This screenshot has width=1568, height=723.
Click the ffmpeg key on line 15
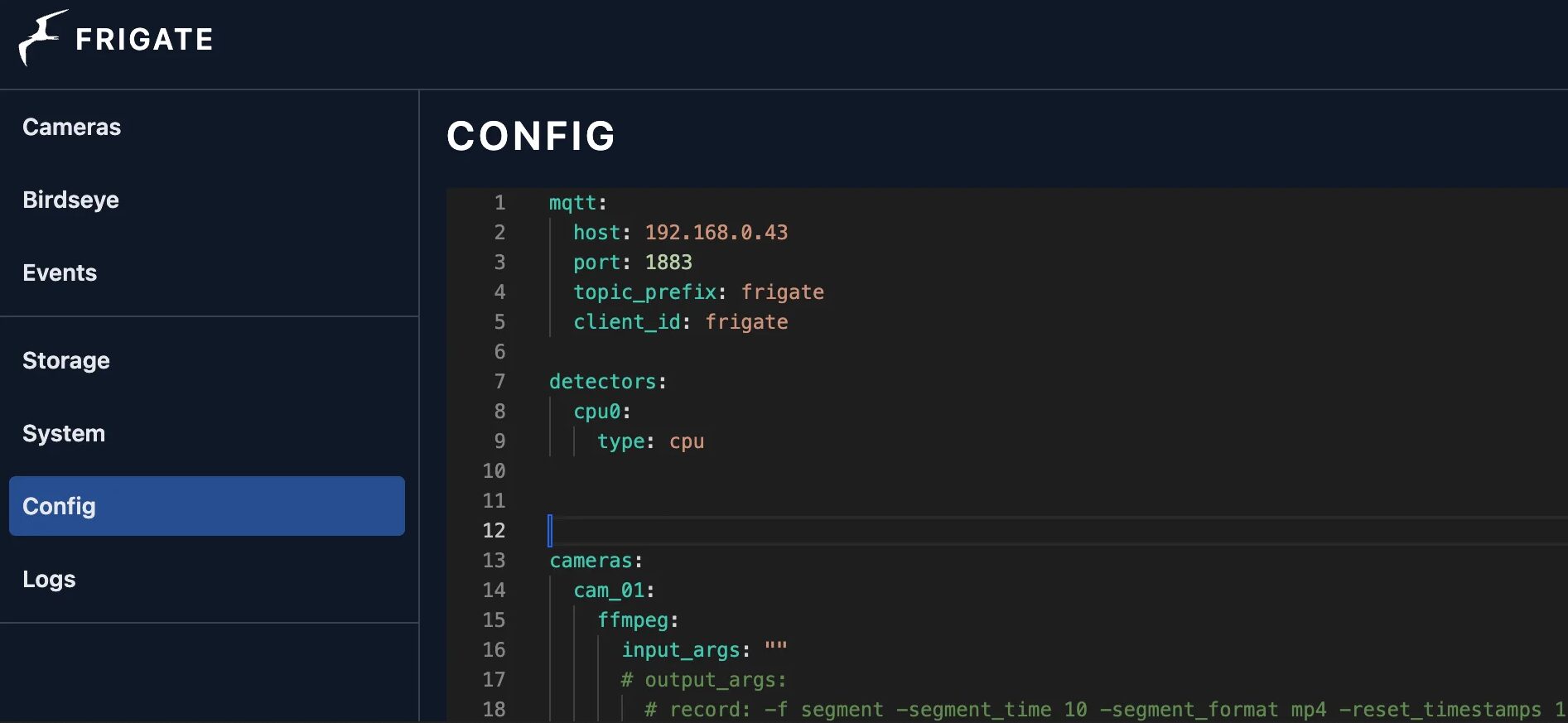pyautogui.click(x=633, y=620)
